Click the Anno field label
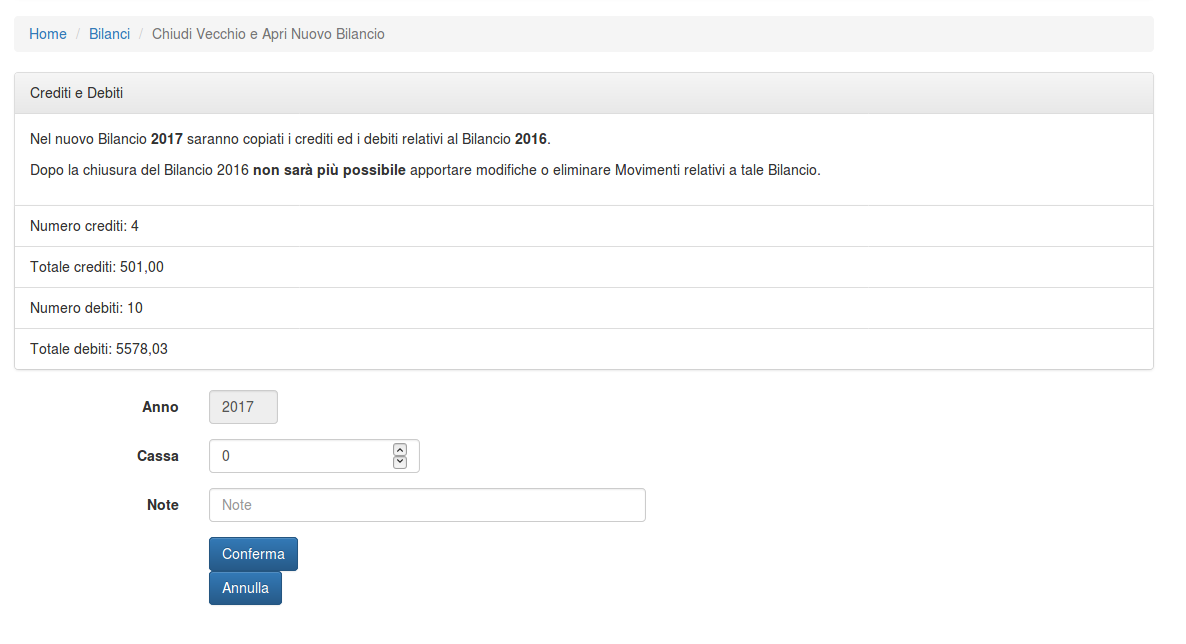Viewport: 1186px width, 644px height. point(160,407)
